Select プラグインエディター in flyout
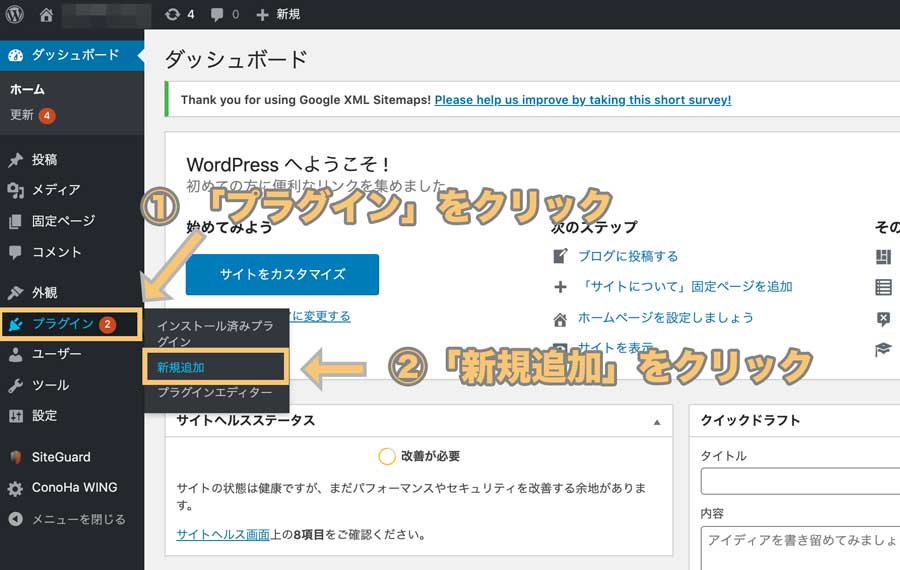The width and height of the screenshot is (900, 570). click(x=215, y=393)
